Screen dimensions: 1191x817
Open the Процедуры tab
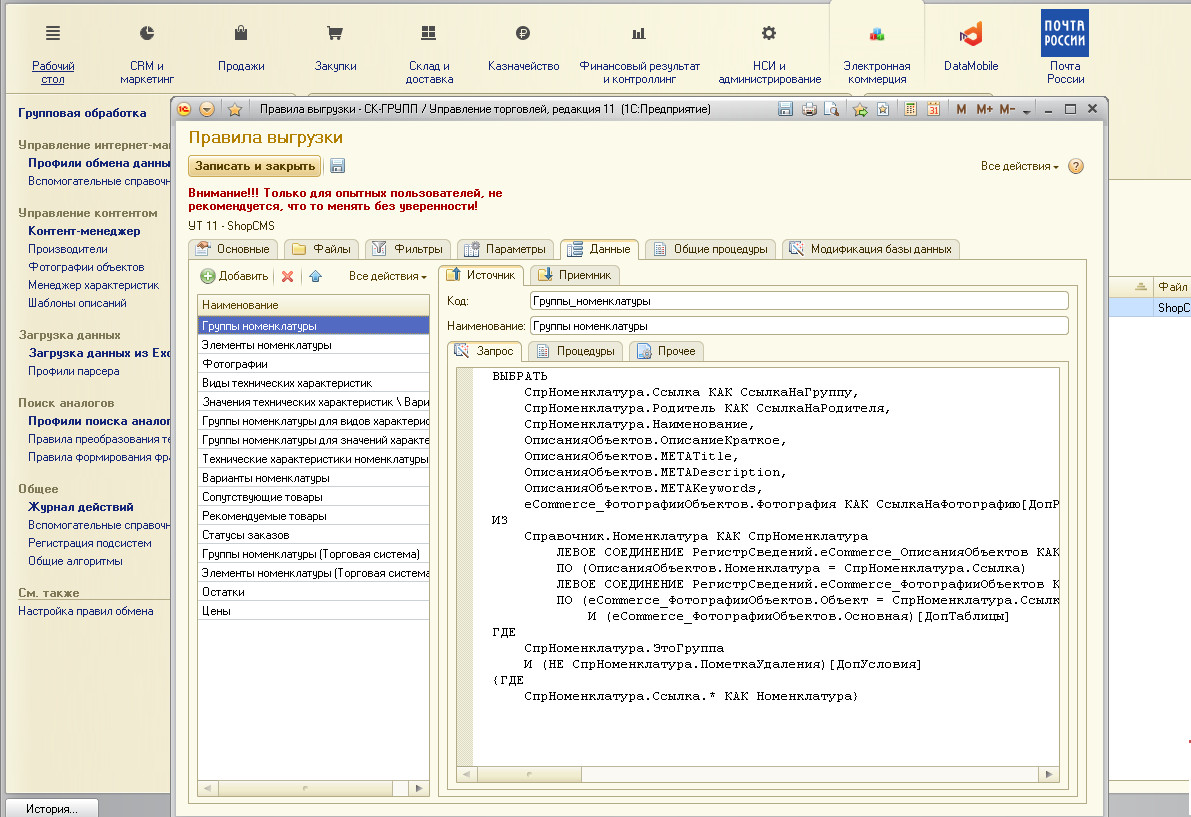tap(576, 351)
